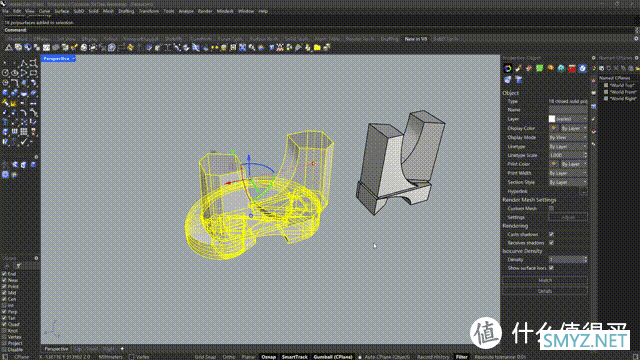Click the Hyperlink browse button
This screenshot has width=640, height=360.
click(x=584, y=191)
